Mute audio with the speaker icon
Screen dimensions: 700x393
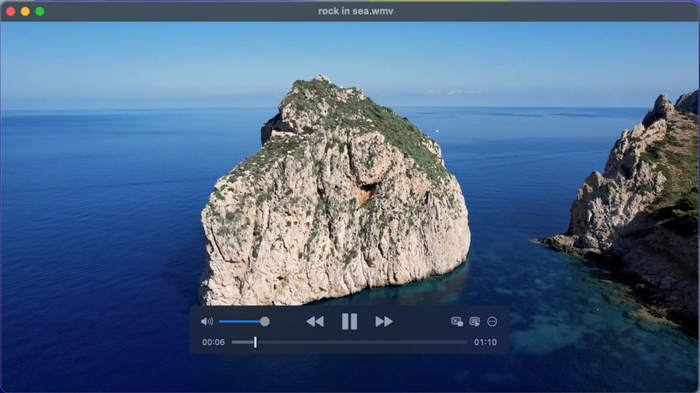pos(207,322)
